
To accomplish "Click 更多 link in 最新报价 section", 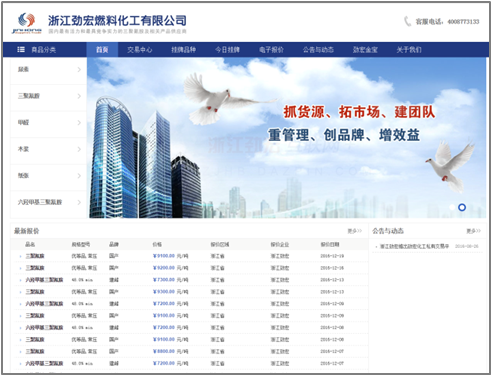I will [354, 231].
